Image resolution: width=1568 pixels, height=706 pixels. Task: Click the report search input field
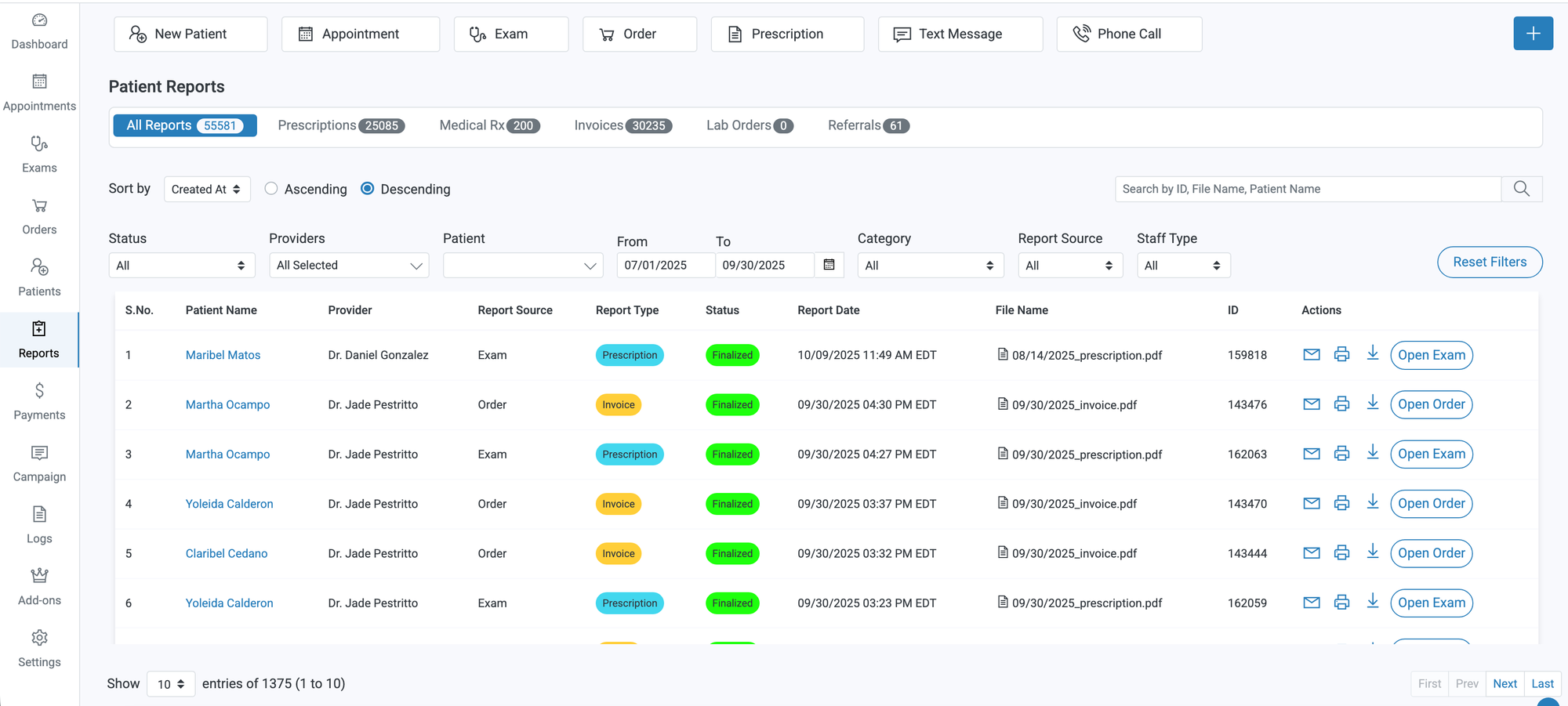coord(1307,189)
